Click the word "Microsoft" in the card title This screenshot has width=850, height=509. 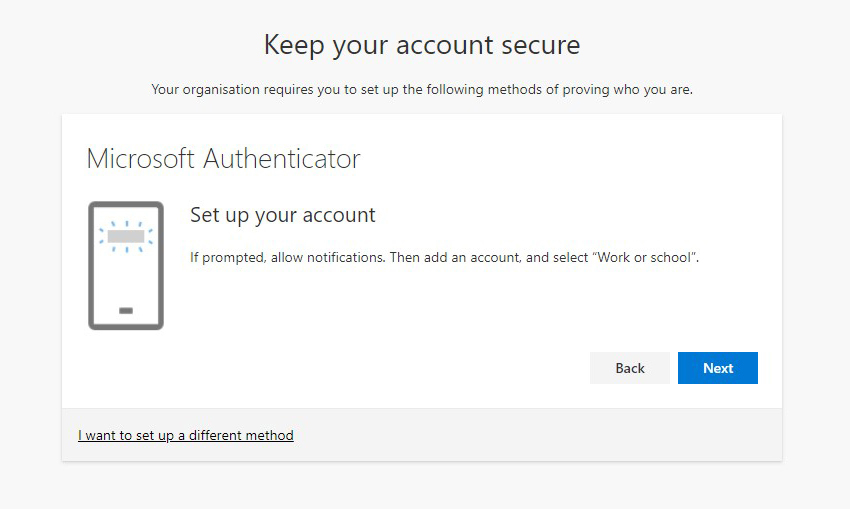(141, 159)
